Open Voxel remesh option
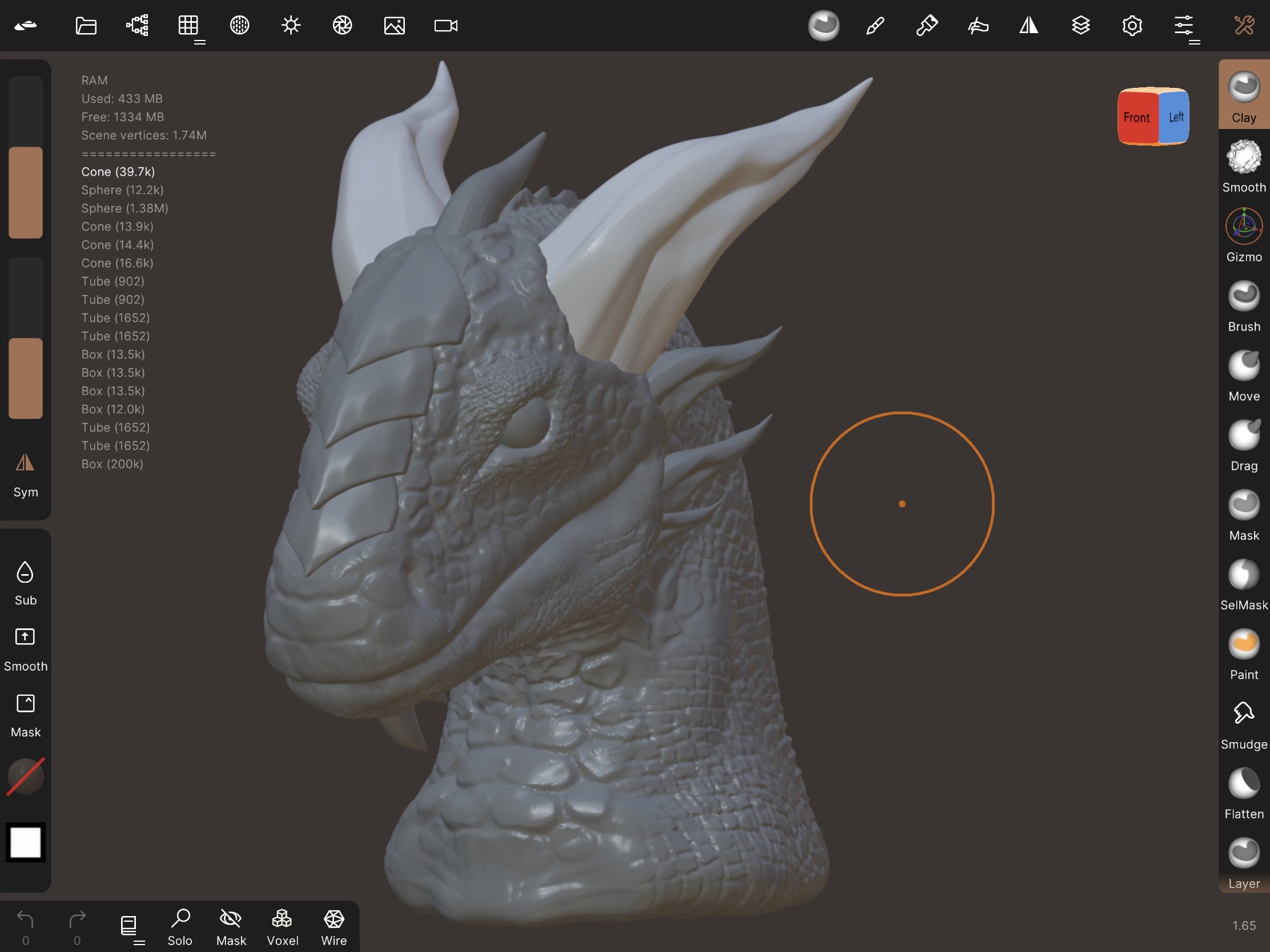The height and width of the screenshot is (952, 1270). (x=283, y=927)
